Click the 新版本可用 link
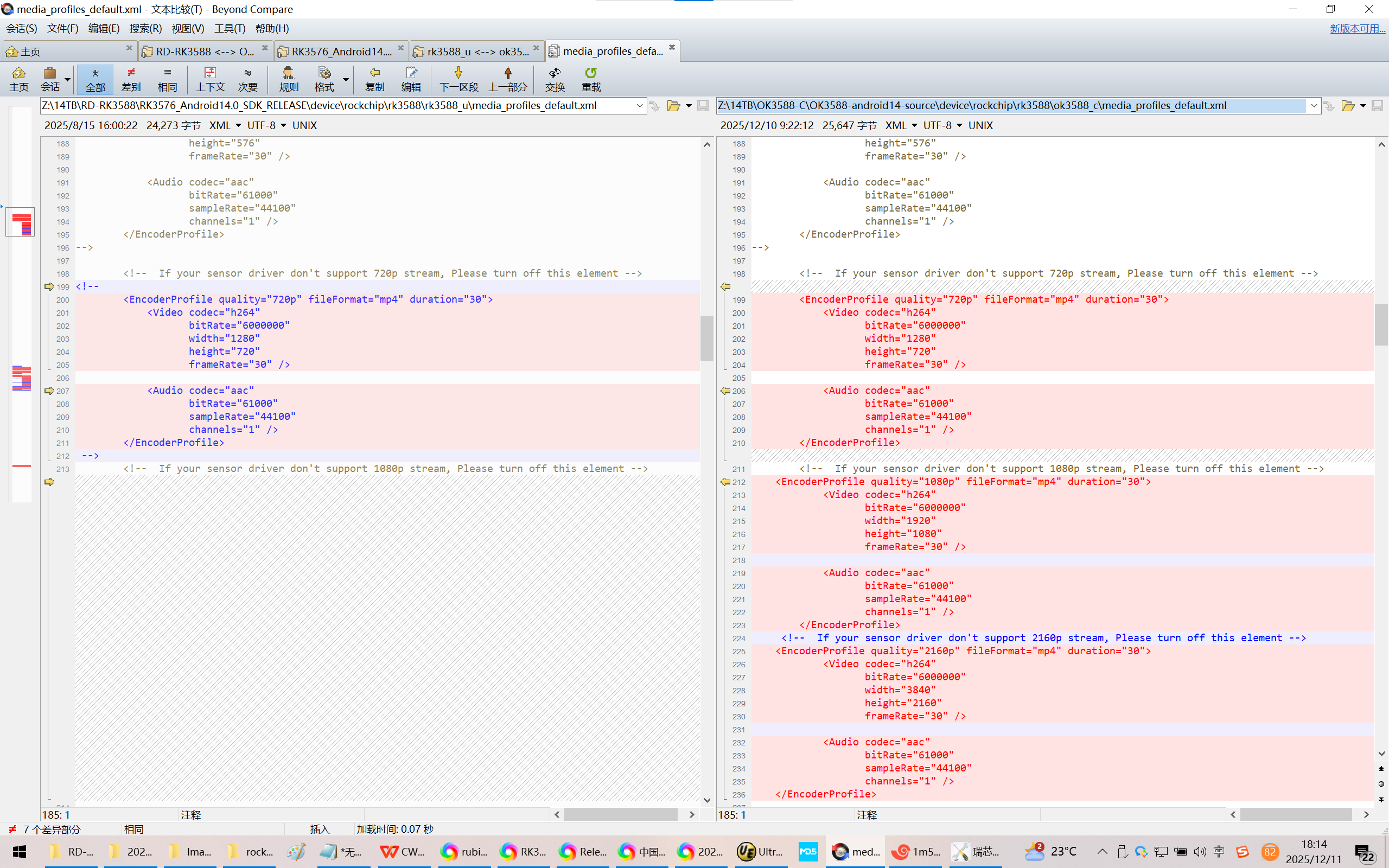This screenshot has width=1389, height=868. [x=1357, y=29]
